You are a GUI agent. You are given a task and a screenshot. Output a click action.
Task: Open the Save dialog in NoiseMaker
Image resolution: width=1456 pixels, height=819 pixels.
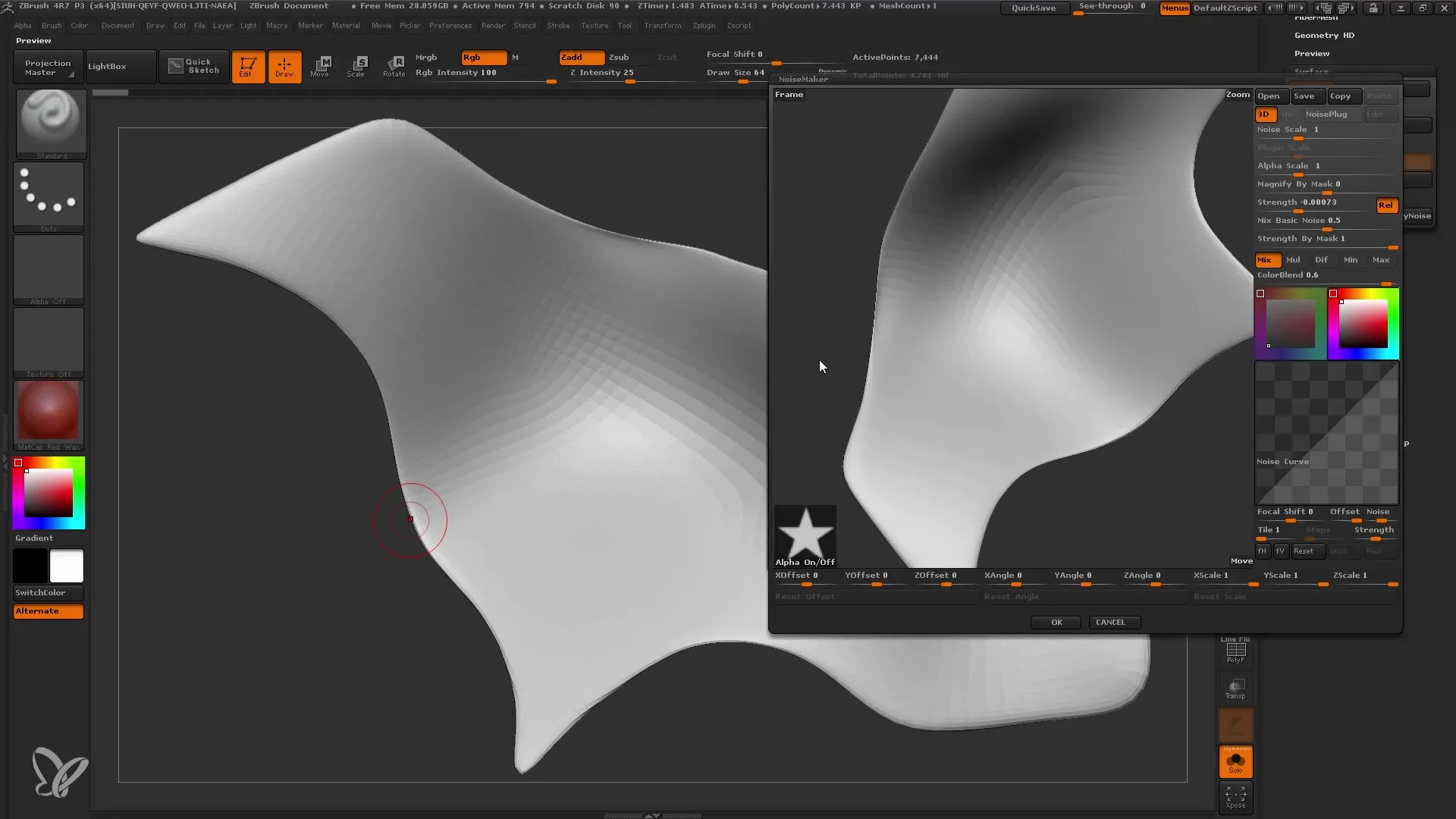click(x=1304, y=95)
